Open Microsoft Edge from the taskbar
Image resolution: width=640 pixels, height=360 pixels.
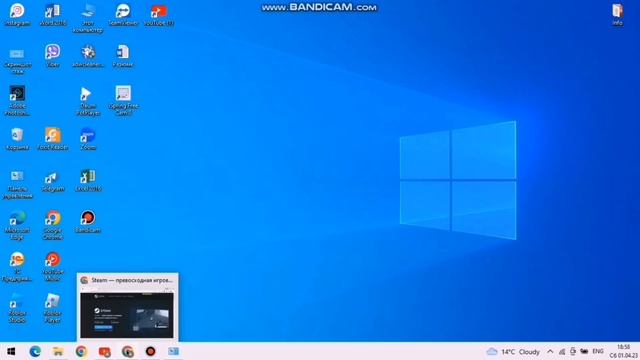coord(35,351)
